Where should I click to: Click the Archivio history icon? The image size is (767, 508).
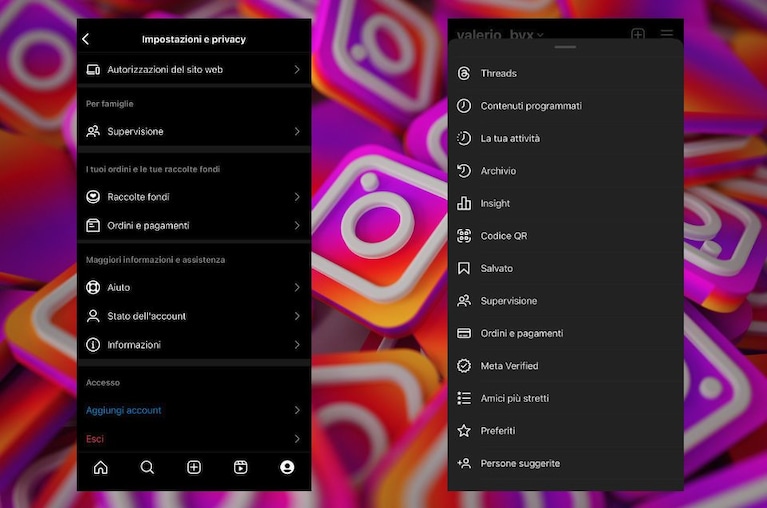coord(464,171)
